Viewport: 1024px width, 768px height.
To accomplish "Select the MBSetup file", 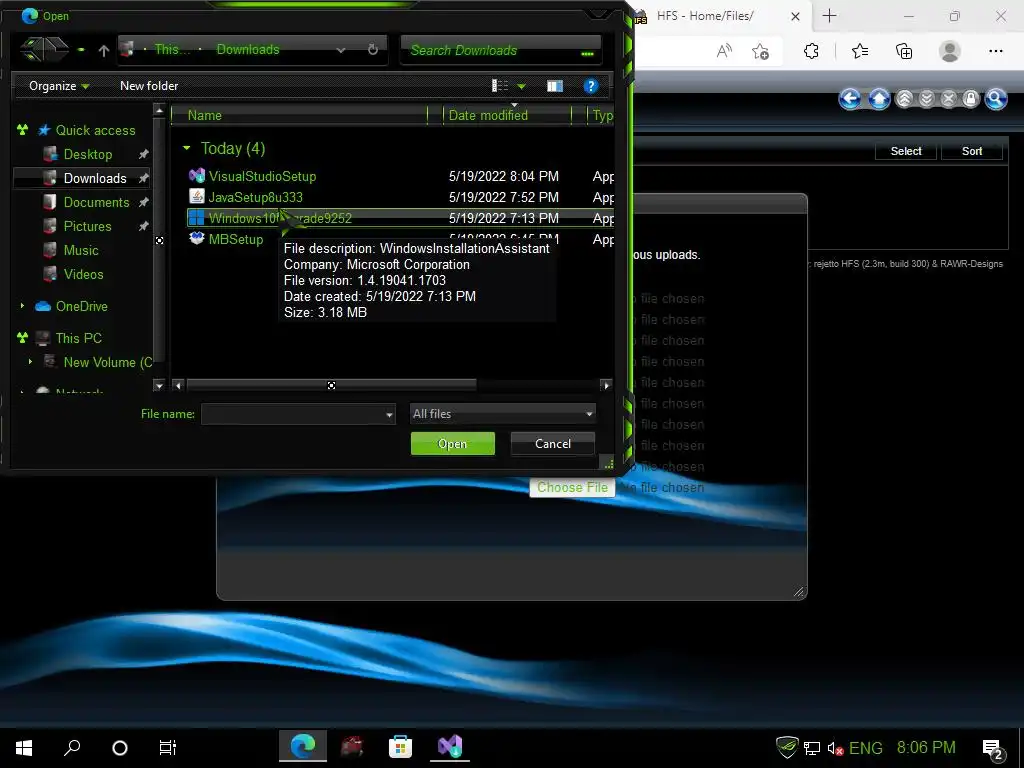I will 236,239.
